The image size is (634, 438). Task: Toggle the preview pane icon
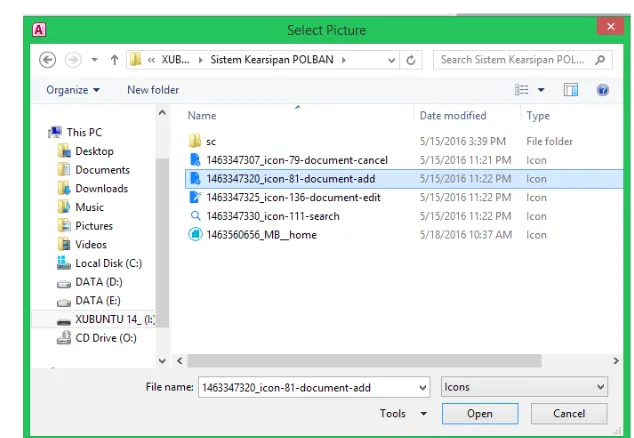[x=571, y=90]
